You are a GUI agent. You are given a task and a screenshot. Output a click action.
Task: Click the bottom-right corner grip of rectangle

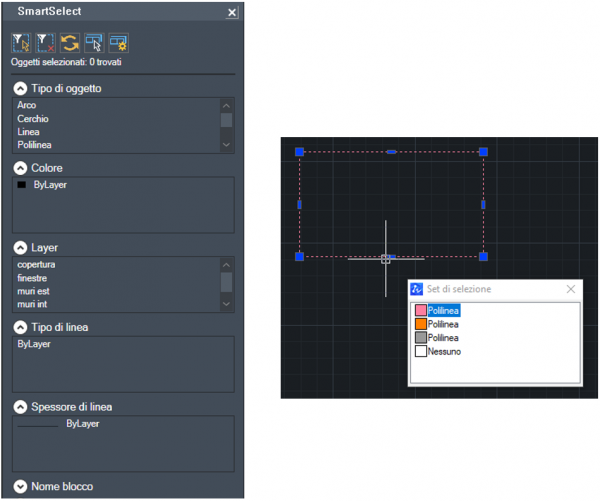[x=484, y=256]
